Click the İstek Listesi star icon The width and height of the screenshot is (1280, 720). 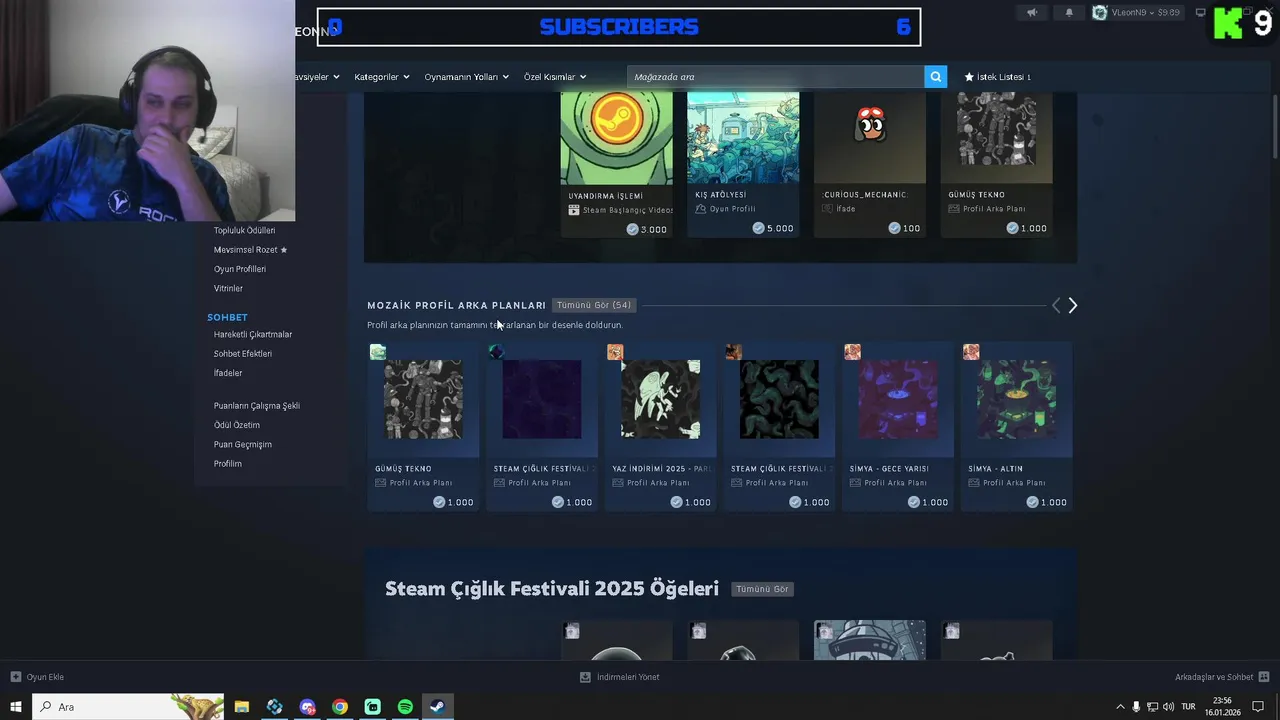[x=969, y=77]
